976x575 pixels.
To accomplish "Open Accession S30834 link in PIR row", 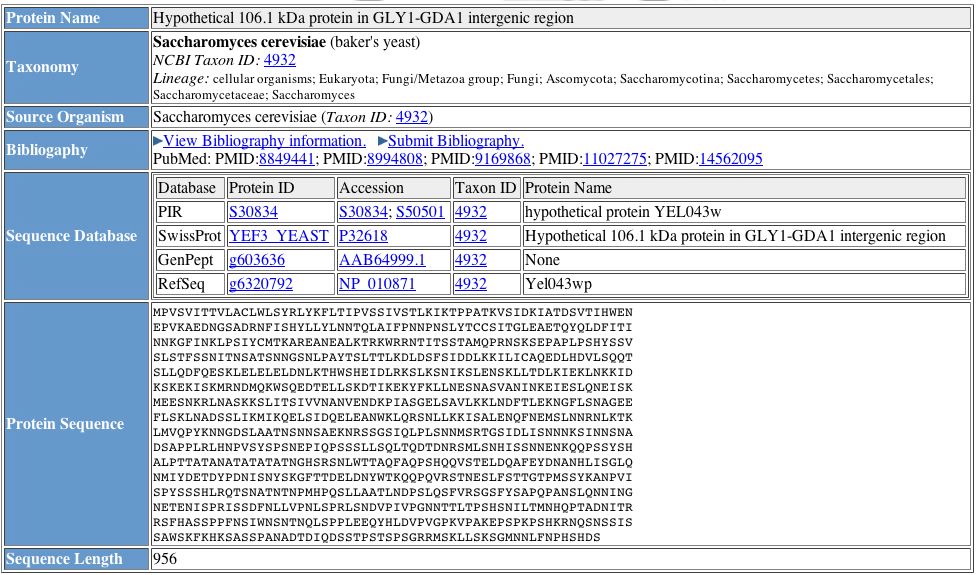I will 364,212.
